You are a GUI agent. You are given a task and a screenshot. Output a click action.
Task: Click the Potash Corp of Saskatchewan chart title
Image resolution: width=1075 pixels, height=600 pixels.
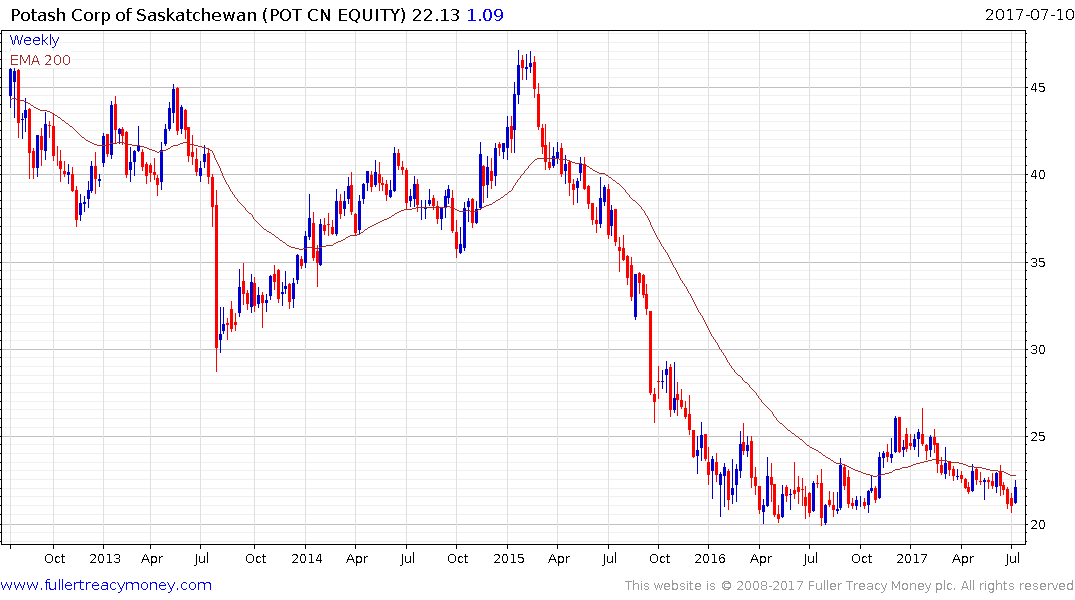click(x=209, y=15)
